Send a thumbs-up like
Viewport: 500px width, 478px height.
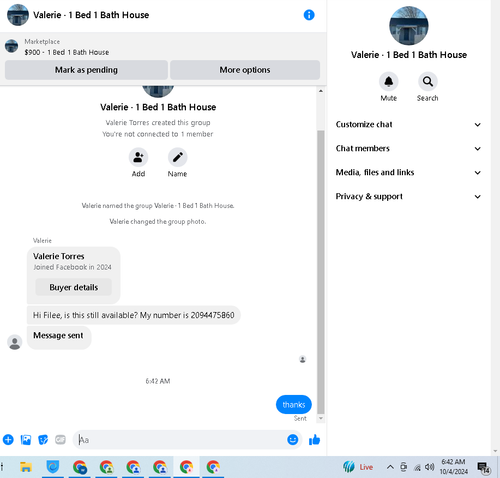pos(314,440)
